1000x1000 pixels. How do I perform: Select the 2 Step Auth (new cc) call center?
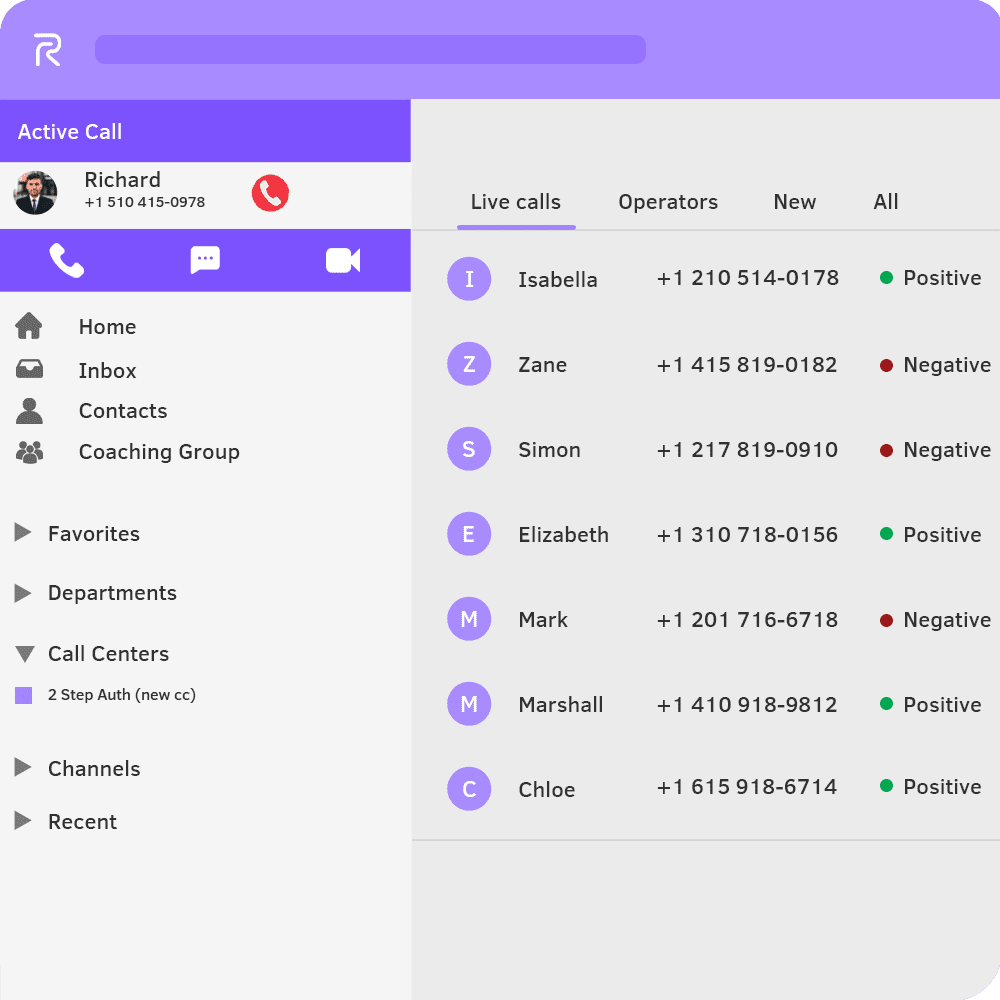[121, 694]
